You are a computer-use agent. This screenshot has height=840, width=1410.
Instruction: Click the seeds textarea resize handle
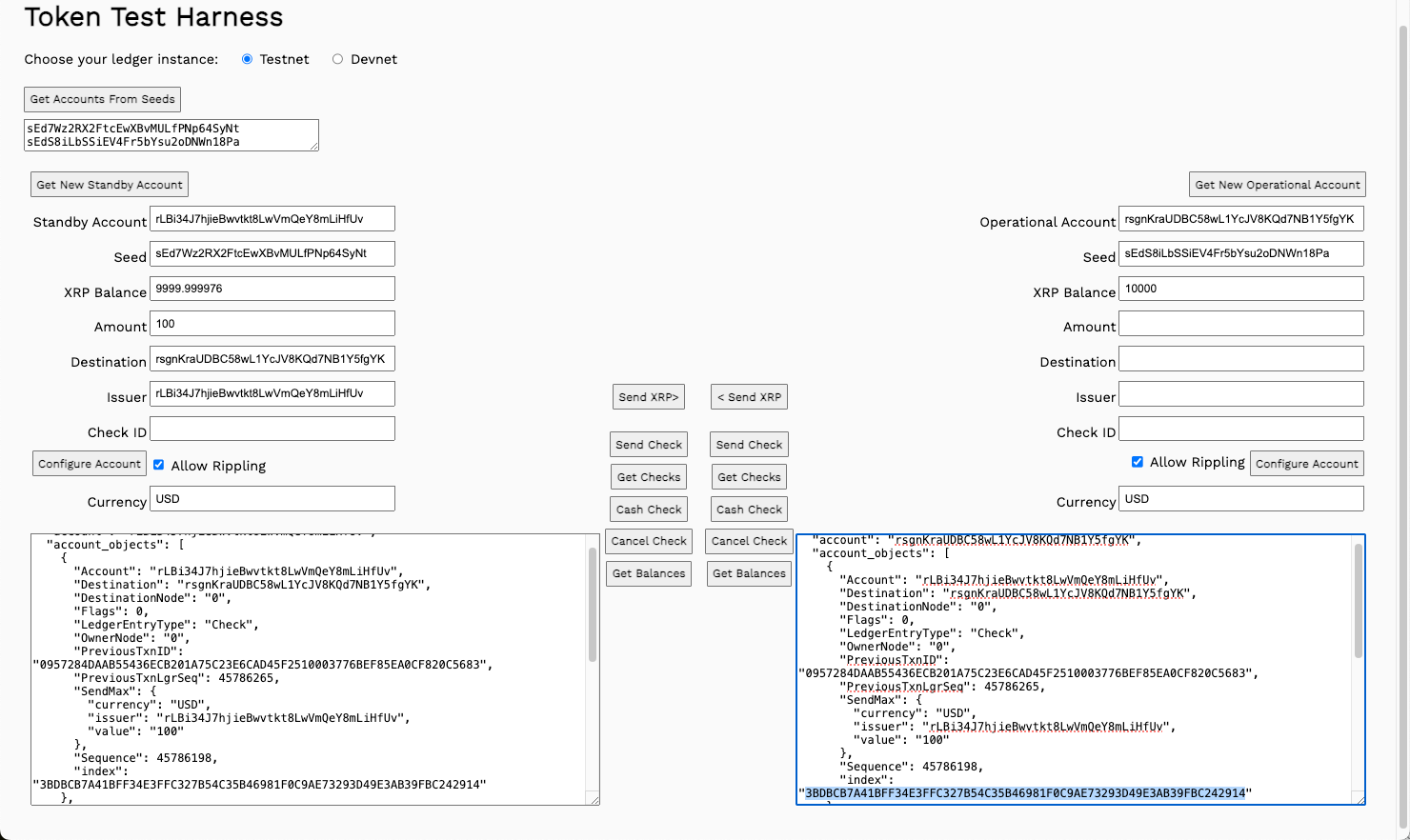pyautogui.click(x=313, y=146)
